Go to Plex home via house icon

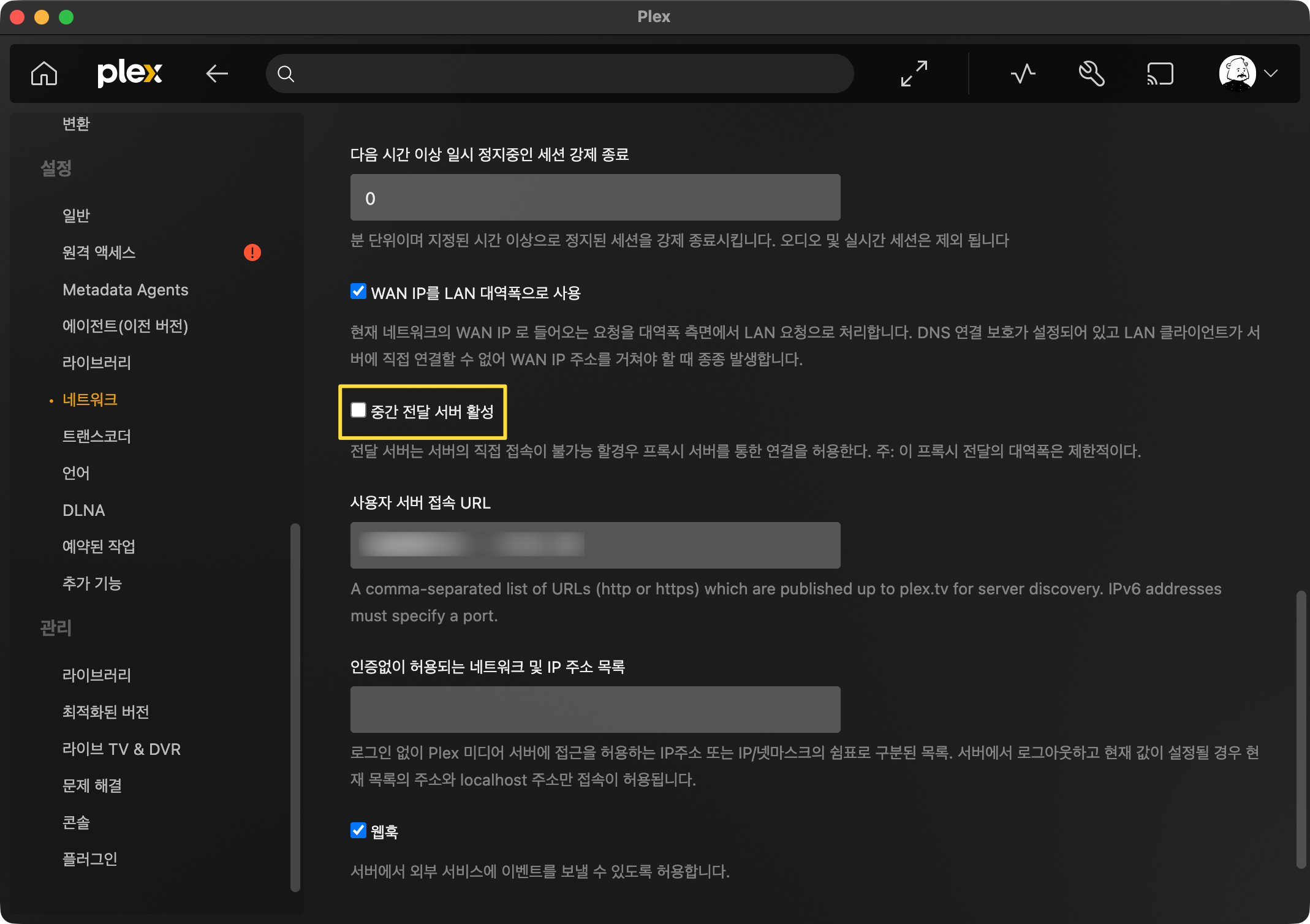coord(44,74)
